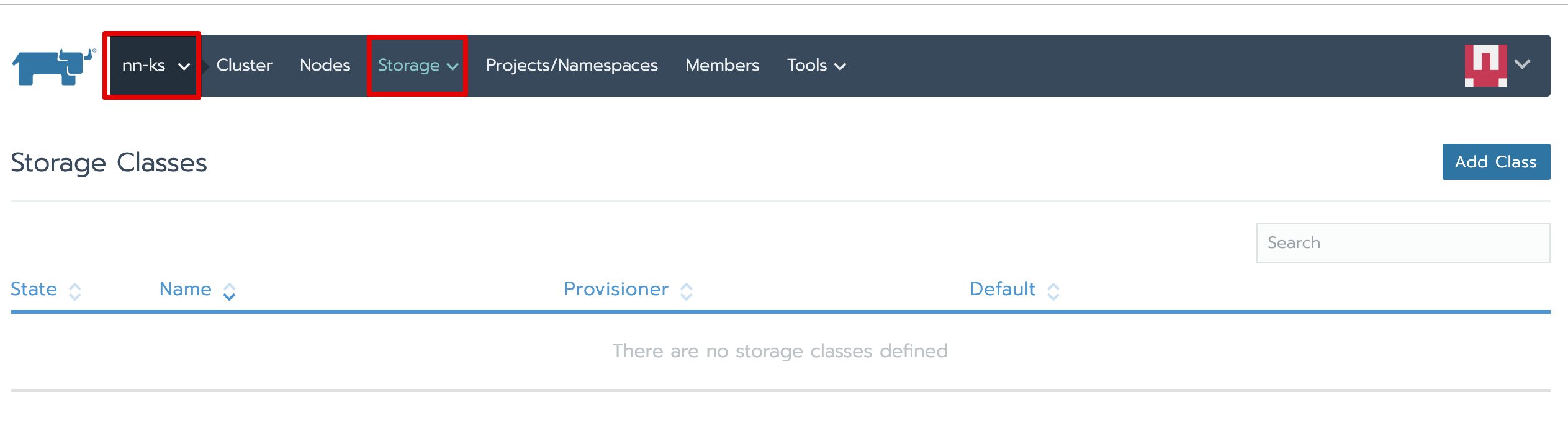Click the State column header text
The image size is (1568, 439).
[34, 290]
